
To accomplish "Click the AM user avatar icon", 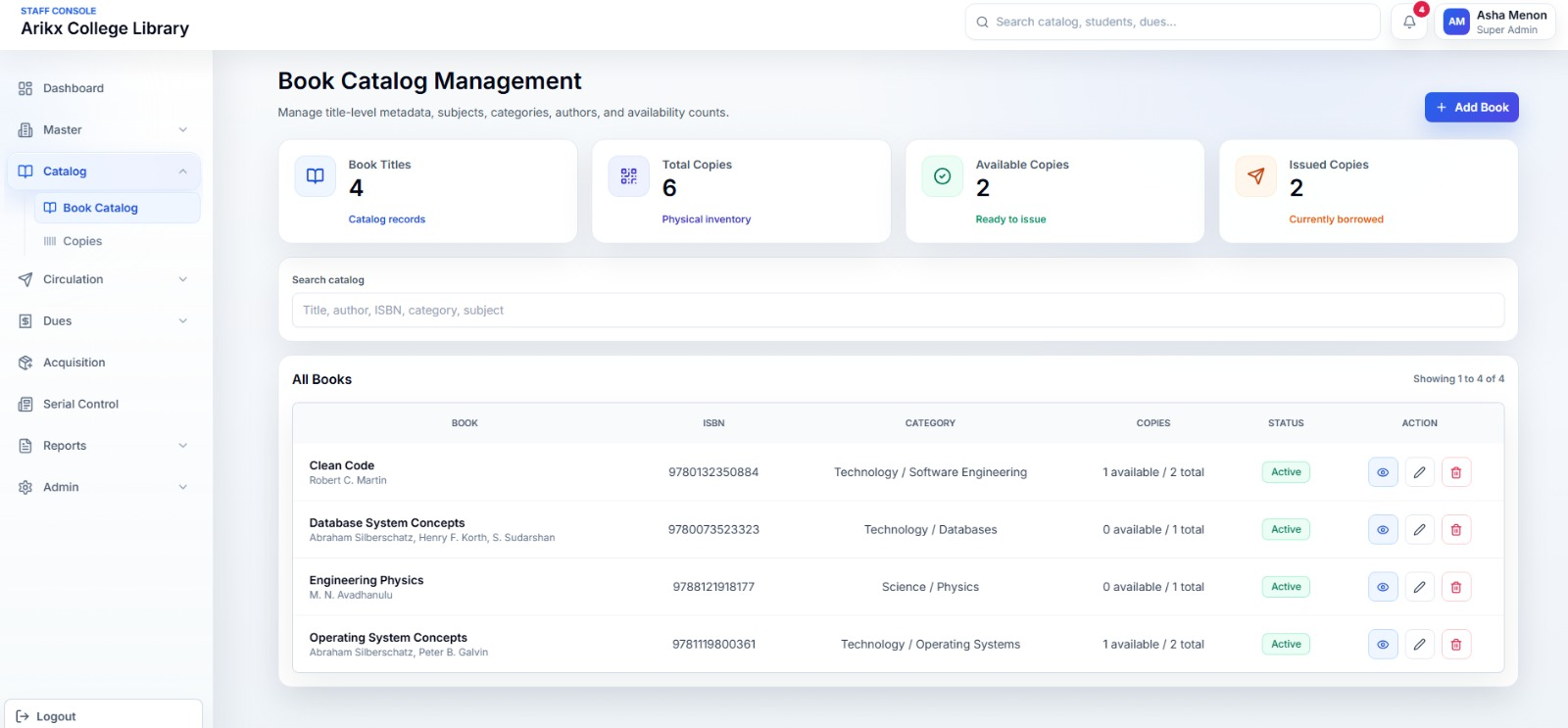I will coord(1456,22).
